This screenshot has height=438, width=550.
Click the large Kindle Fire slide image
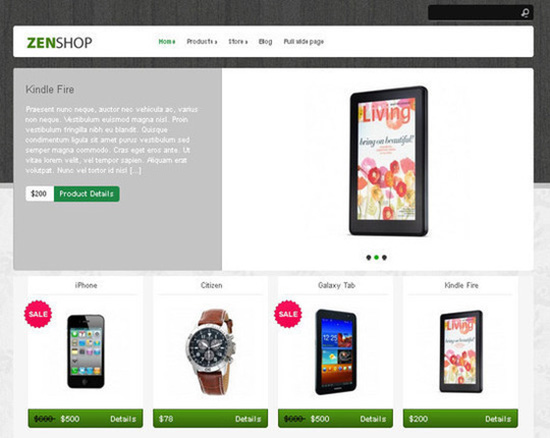click(x=389, y=161)
